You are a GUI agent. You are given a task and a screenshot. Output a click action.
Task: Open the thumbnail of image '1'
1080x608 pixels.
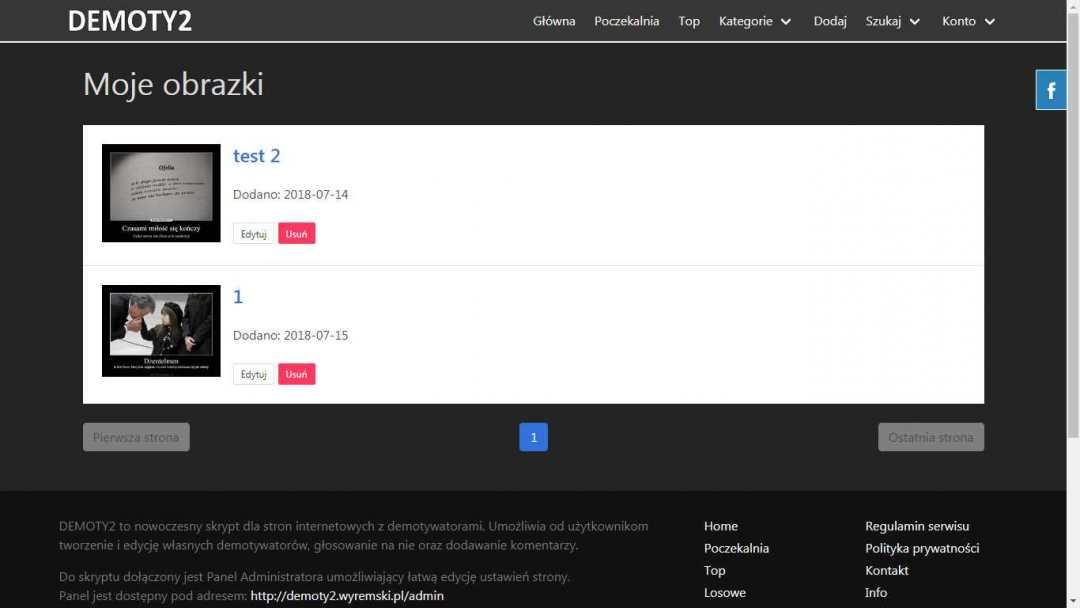coord(161,331)
